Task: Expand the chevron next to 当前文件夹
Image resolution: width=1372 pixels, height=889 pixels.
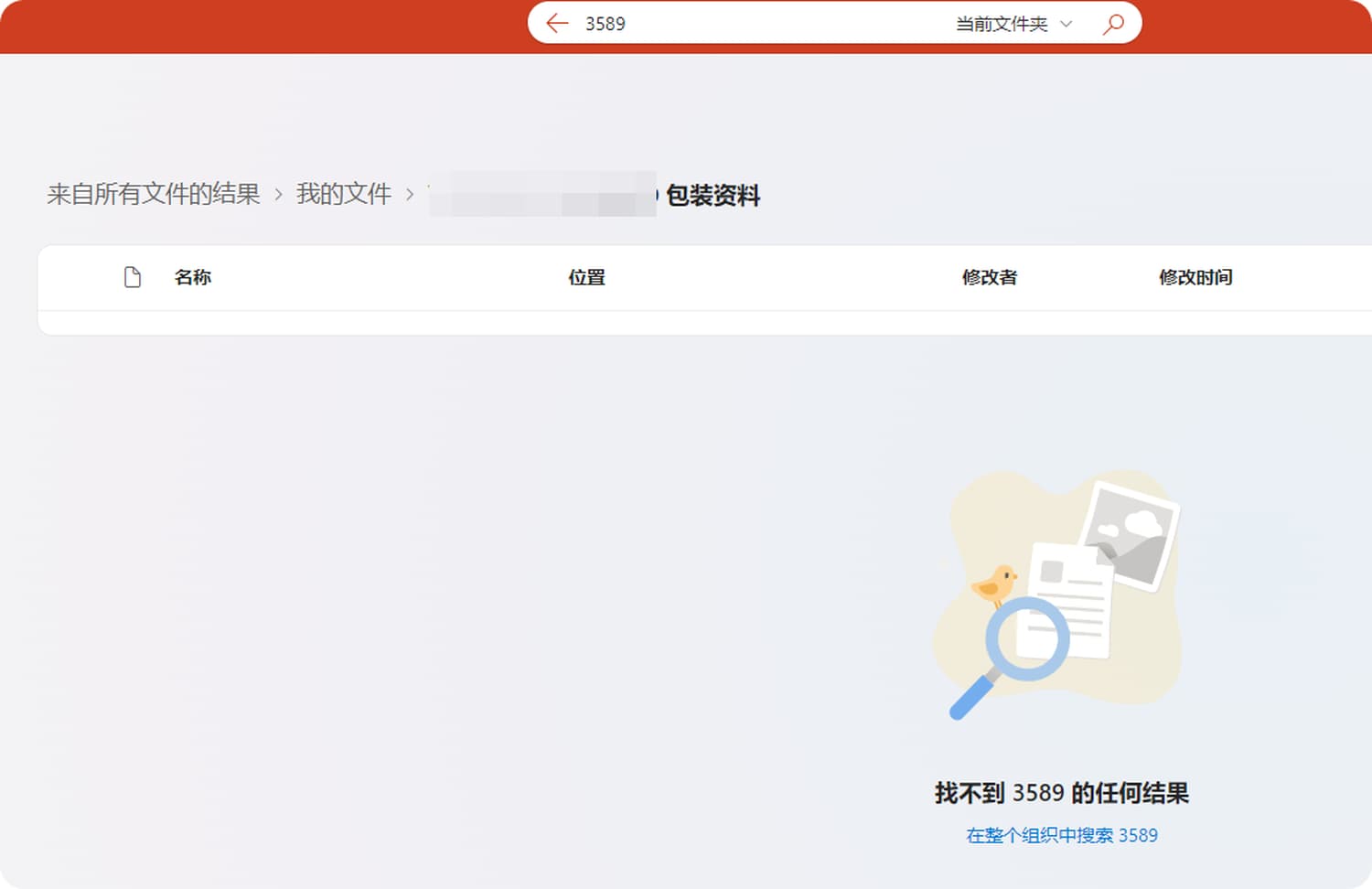Action: pyautogui.click(x=1066, y=24)
